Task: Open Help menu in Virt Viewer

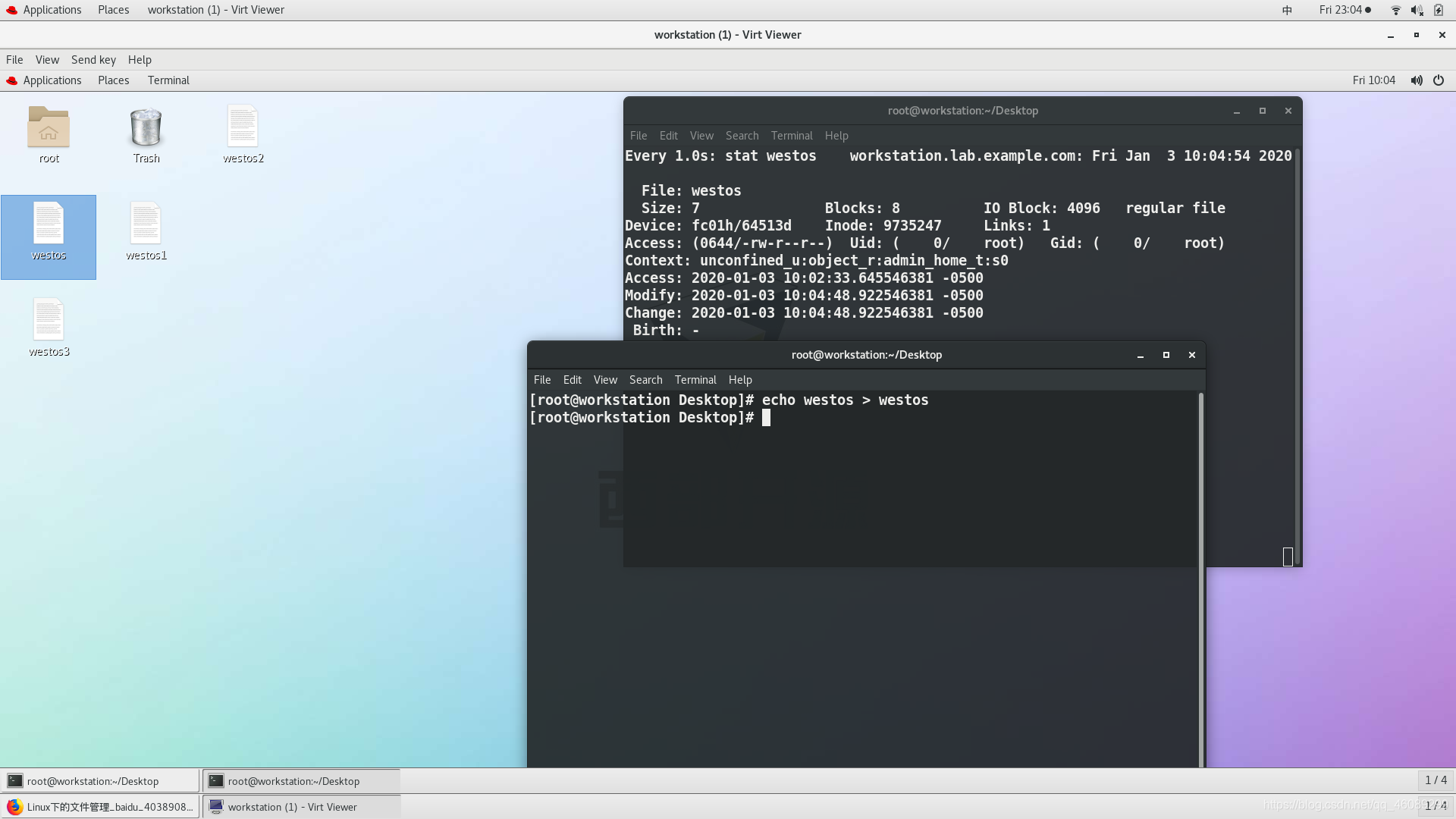Action: click(x=140, y=60)
